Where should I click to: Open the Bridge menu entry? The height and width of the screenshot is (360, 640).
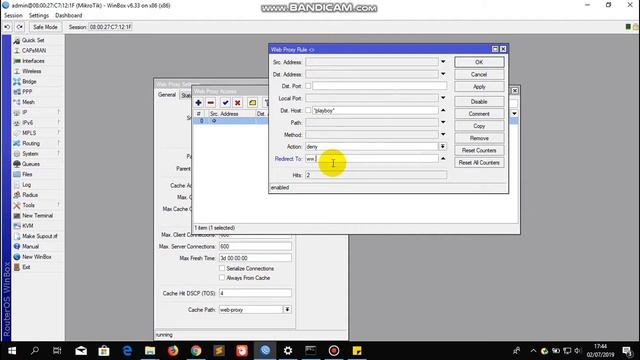[x=29, y=82]
